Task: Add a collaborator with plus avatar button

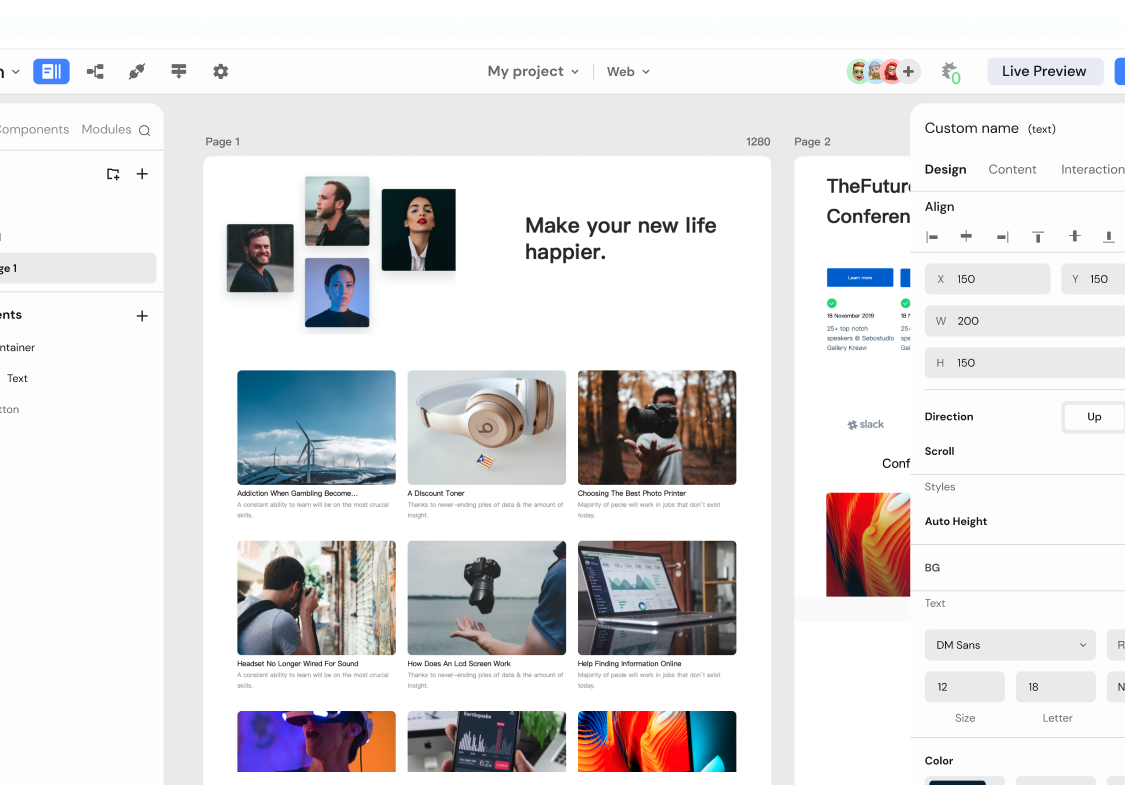Action: point(908,71)
